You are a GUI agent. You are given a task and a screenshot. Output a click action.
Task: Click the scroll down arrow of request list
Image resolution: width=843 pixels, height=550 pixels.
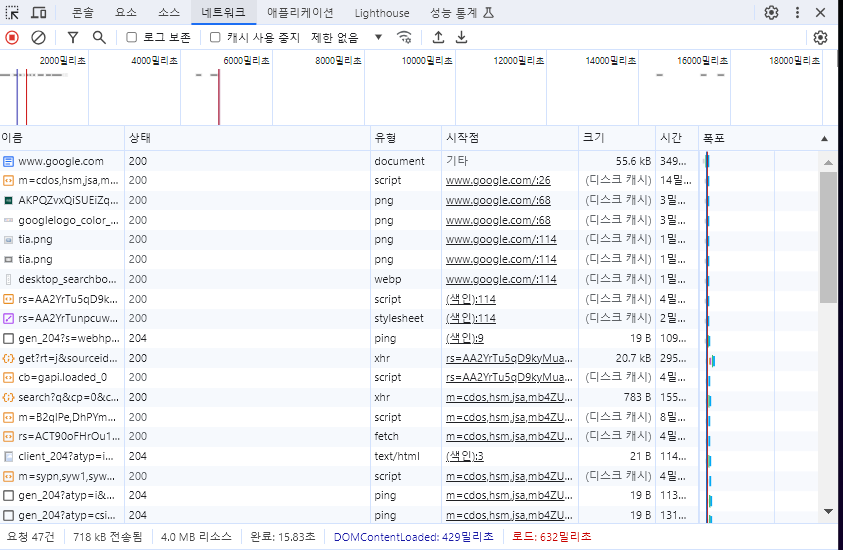pos(828,511)
